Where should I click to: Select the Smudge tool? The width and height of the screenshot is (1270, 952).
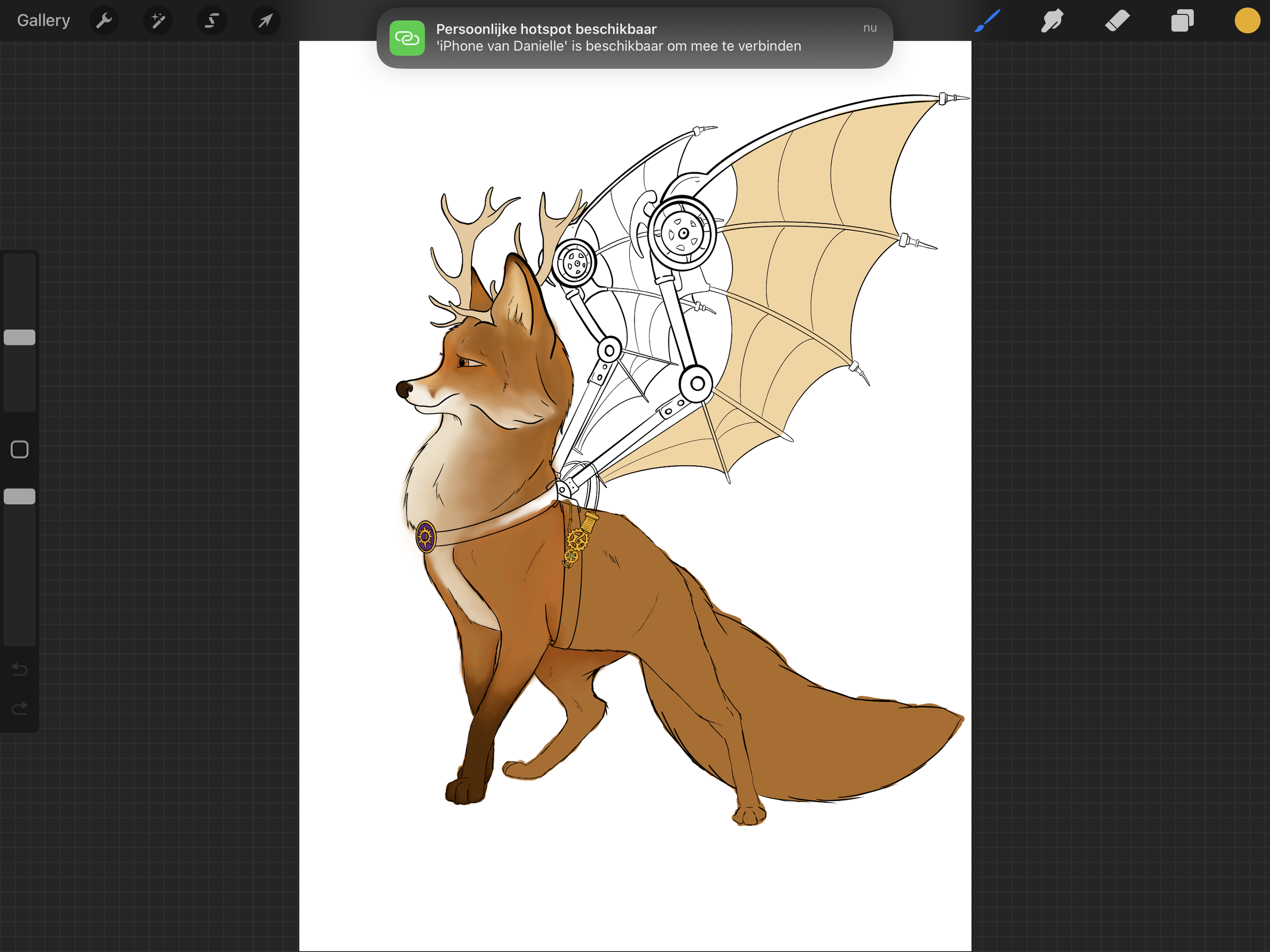pyautogui.click(x=1052, y=21)
